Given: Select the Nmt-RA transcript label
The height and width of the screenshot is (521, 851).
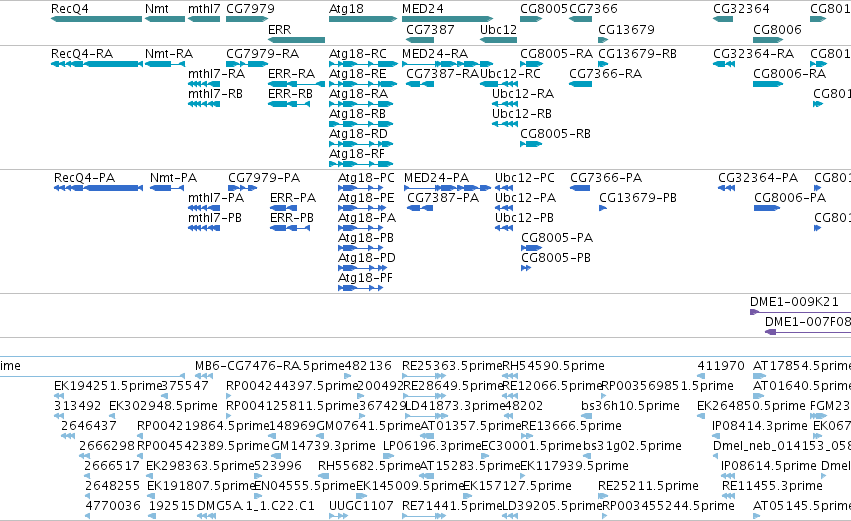Looking at the screenshot, I should (x=169, y=54).
